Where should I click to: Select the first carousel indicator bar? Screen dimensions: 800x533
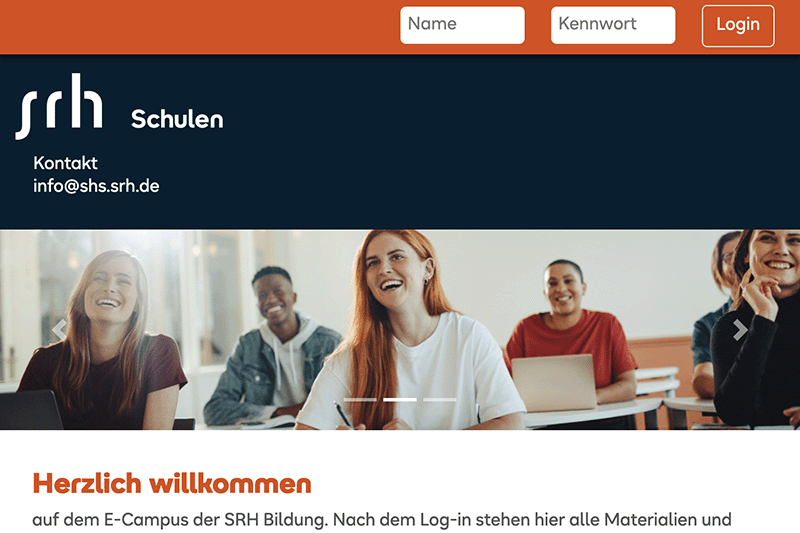[360, 400]
